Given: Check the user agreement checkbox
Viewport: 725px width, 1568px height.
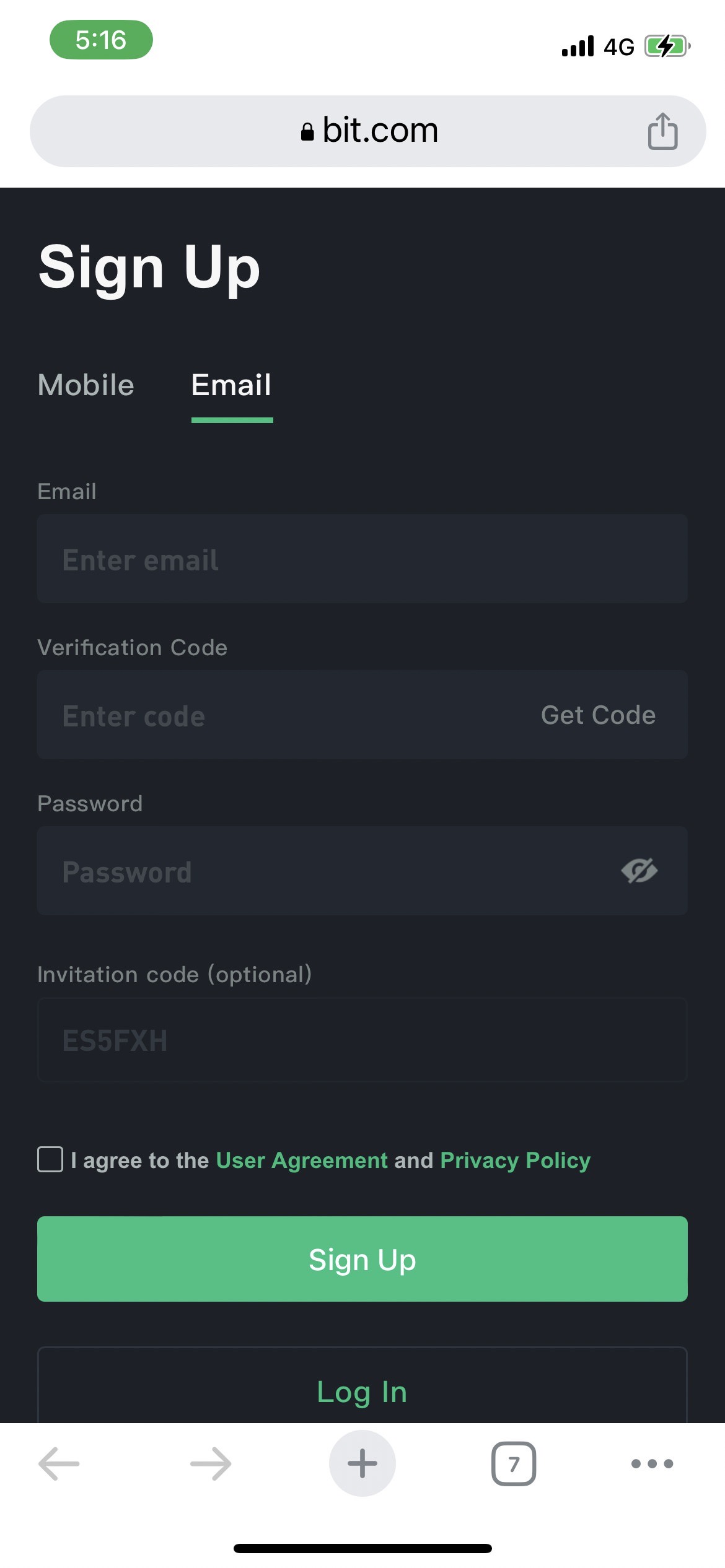Looking at the screenshot, I should [50, 1159].
